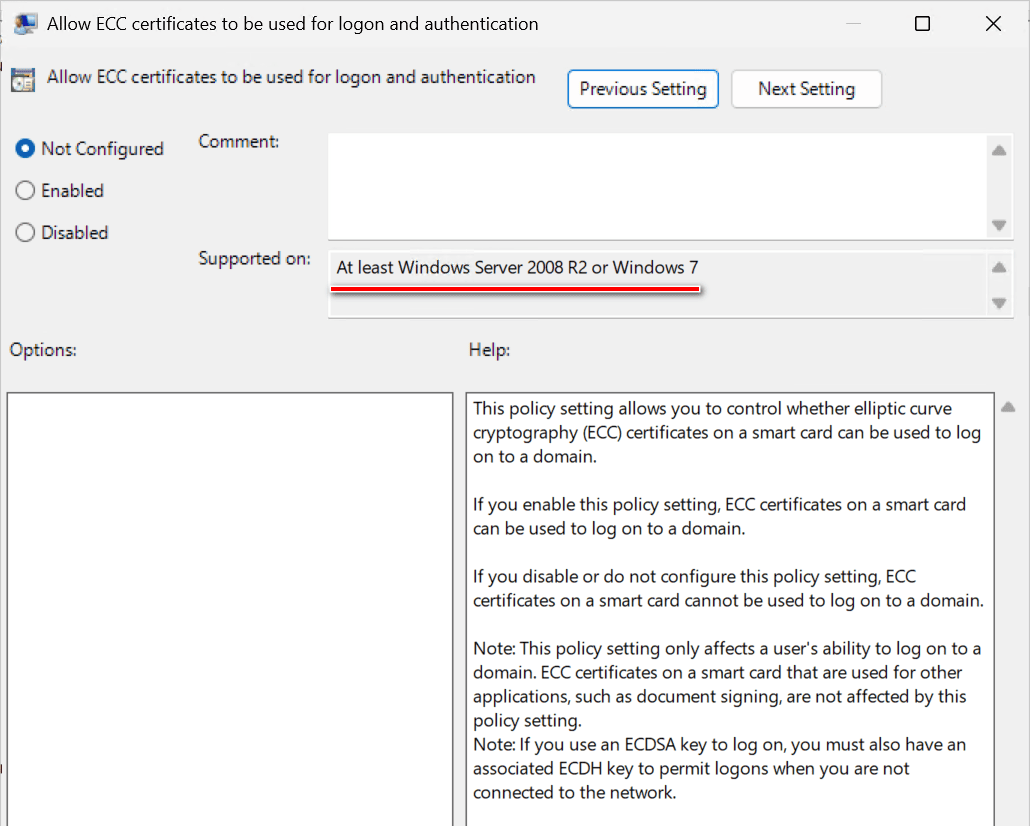Maximize the policy setting window

(922, 24)
